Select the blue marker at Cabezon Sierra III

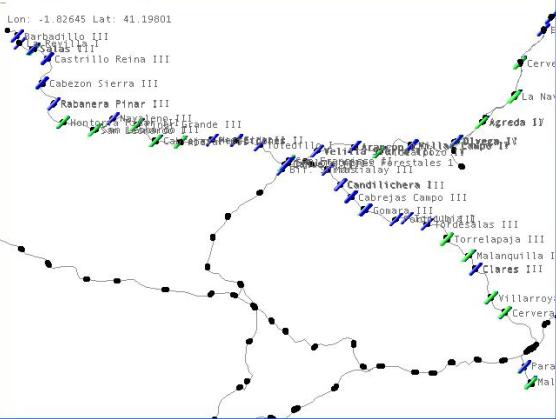(42, 83)
